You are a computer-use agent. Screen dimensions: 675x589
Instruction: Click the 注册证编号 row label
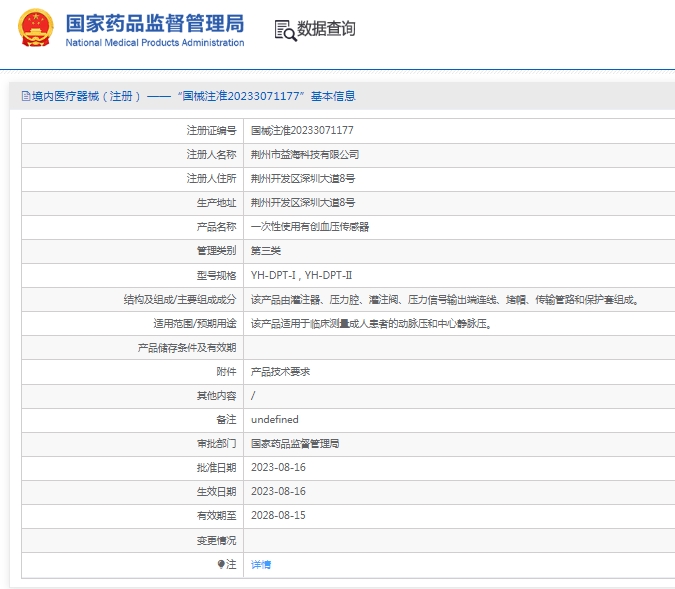point(211,130)
